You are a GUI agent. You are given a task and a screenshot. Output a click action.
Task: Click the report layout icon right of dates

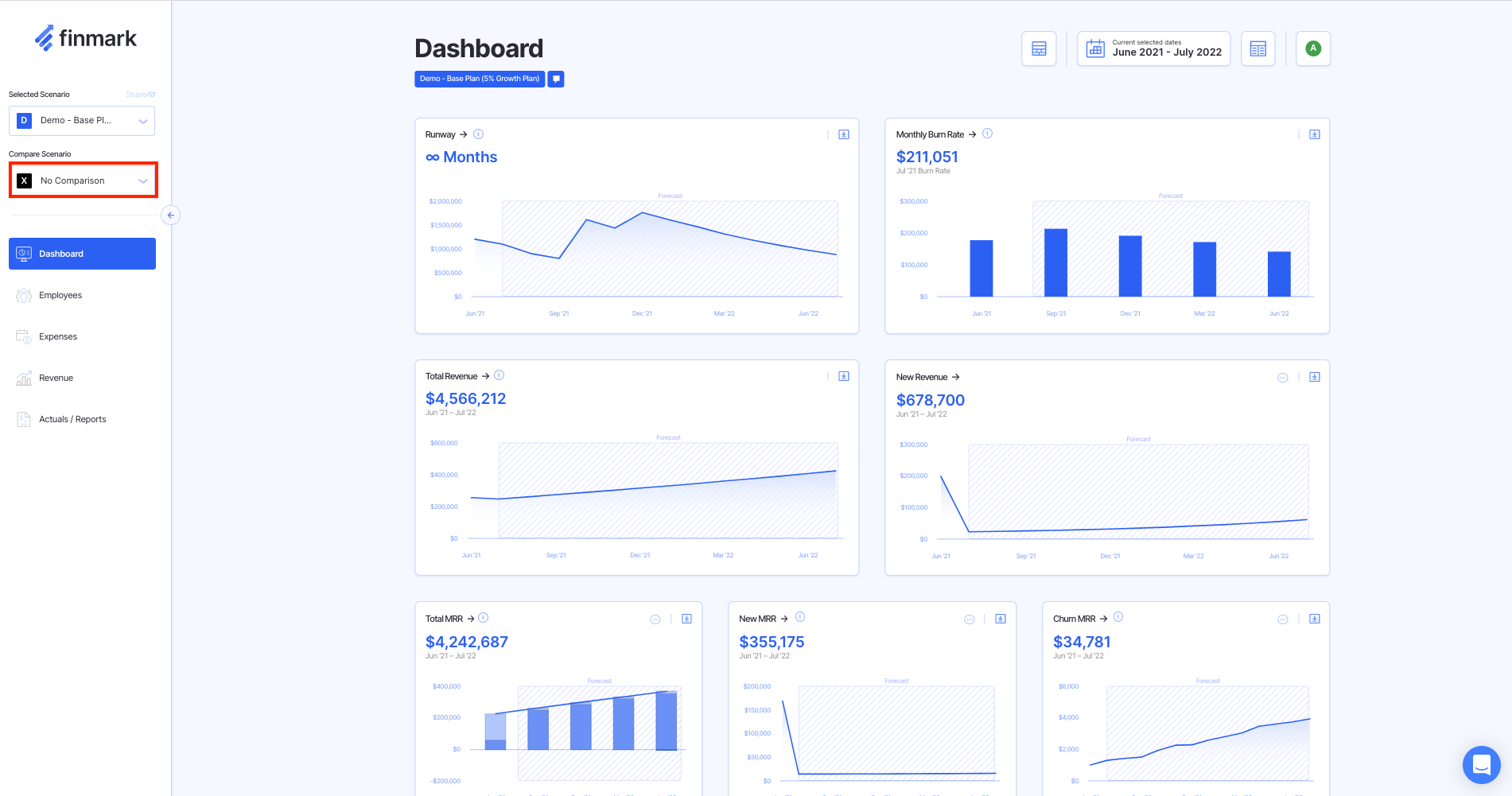tap(1258, 49)
